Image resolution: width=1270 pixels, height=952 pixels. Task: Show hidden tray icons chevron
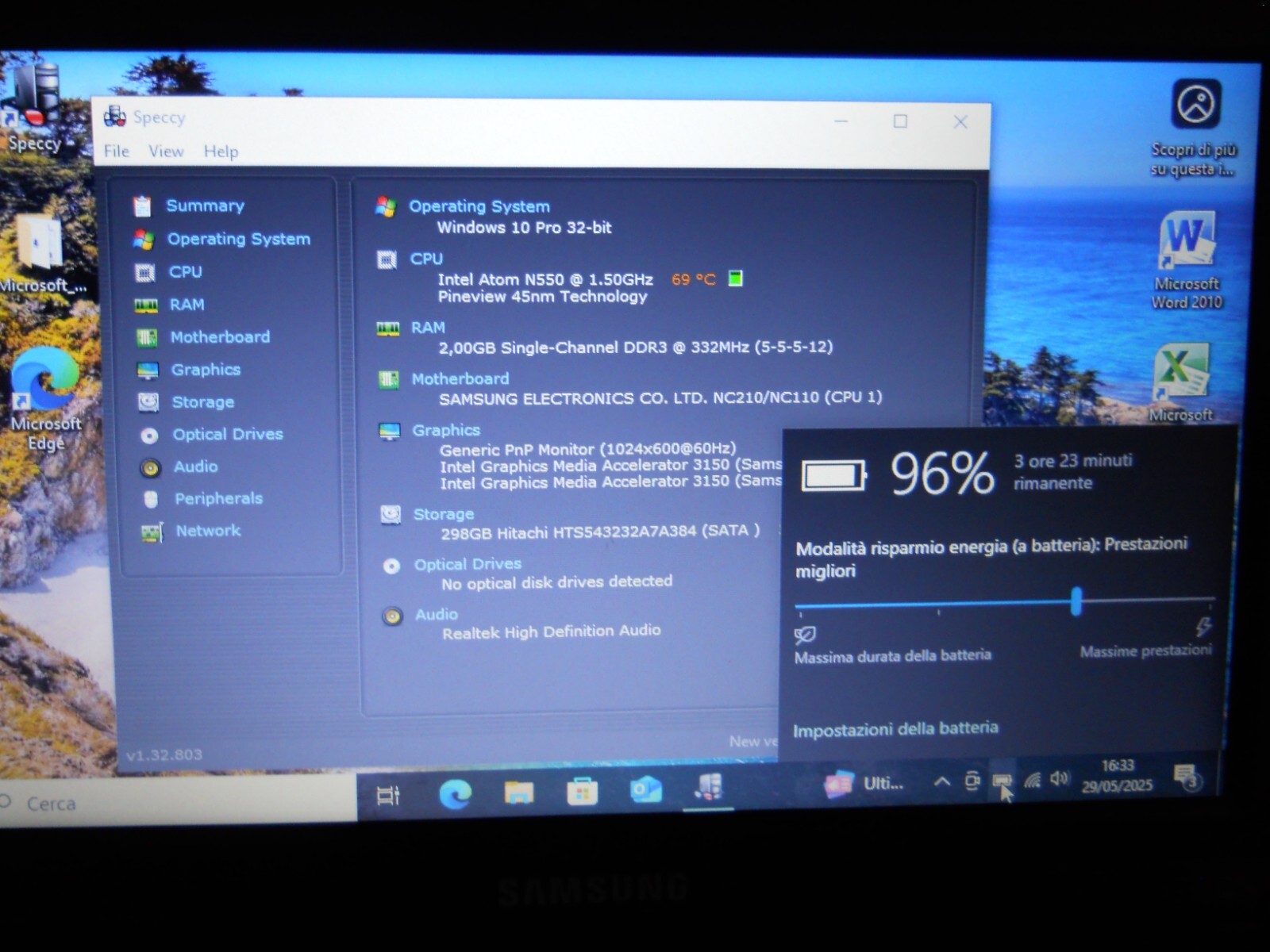click(x=942, y=781)
